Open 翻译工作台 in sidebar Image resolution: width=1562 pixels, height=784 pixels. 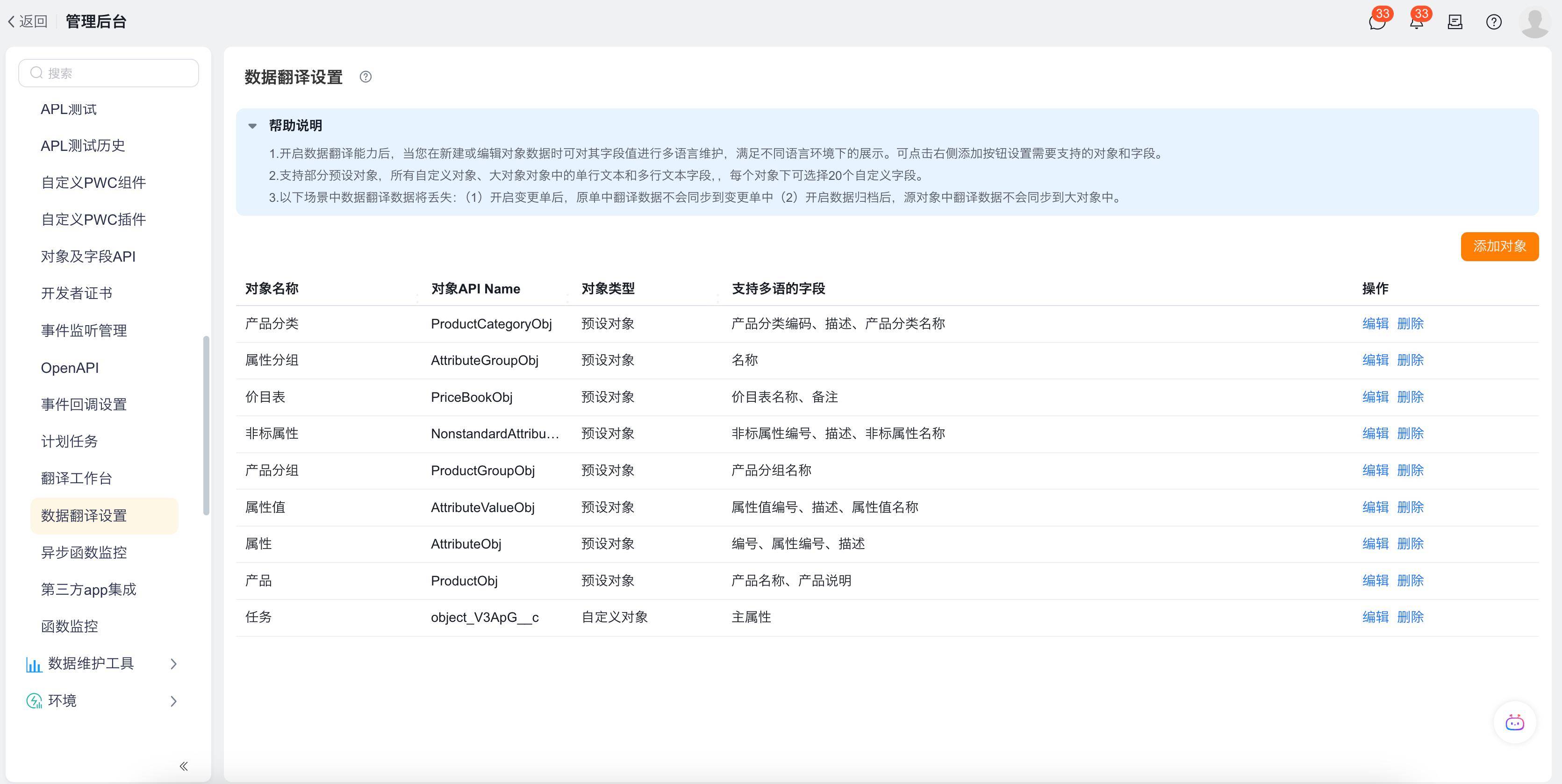(76, 478)
